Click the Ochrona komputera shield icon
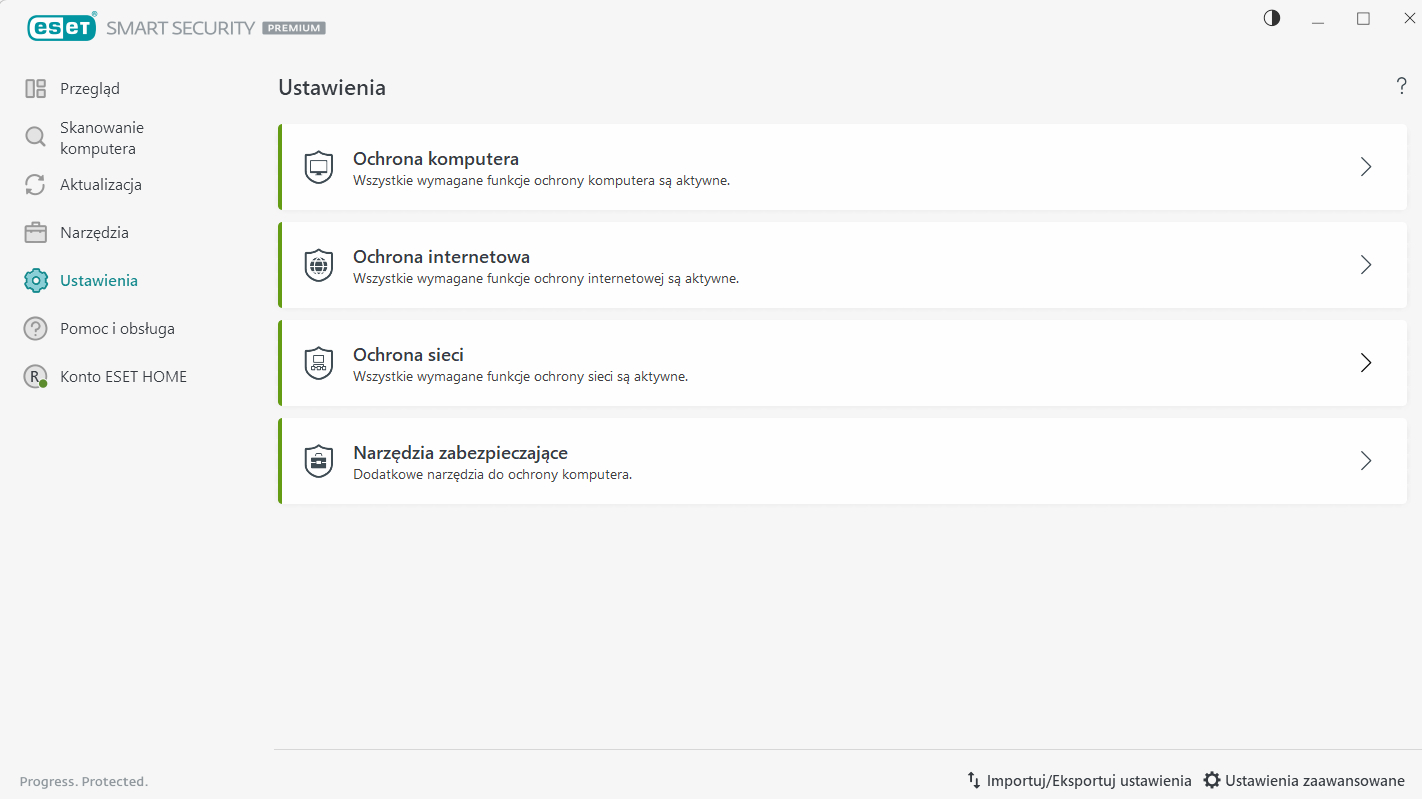 (318, 167)
